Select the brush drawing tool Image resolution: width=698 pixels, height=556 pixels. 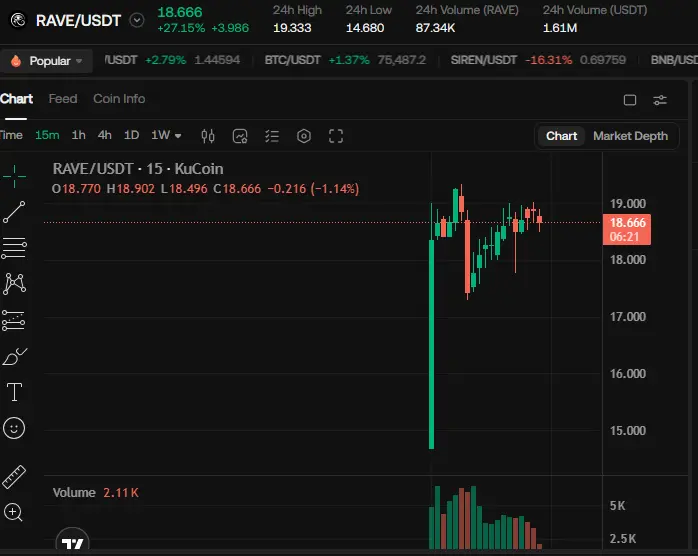coord(14,356)
